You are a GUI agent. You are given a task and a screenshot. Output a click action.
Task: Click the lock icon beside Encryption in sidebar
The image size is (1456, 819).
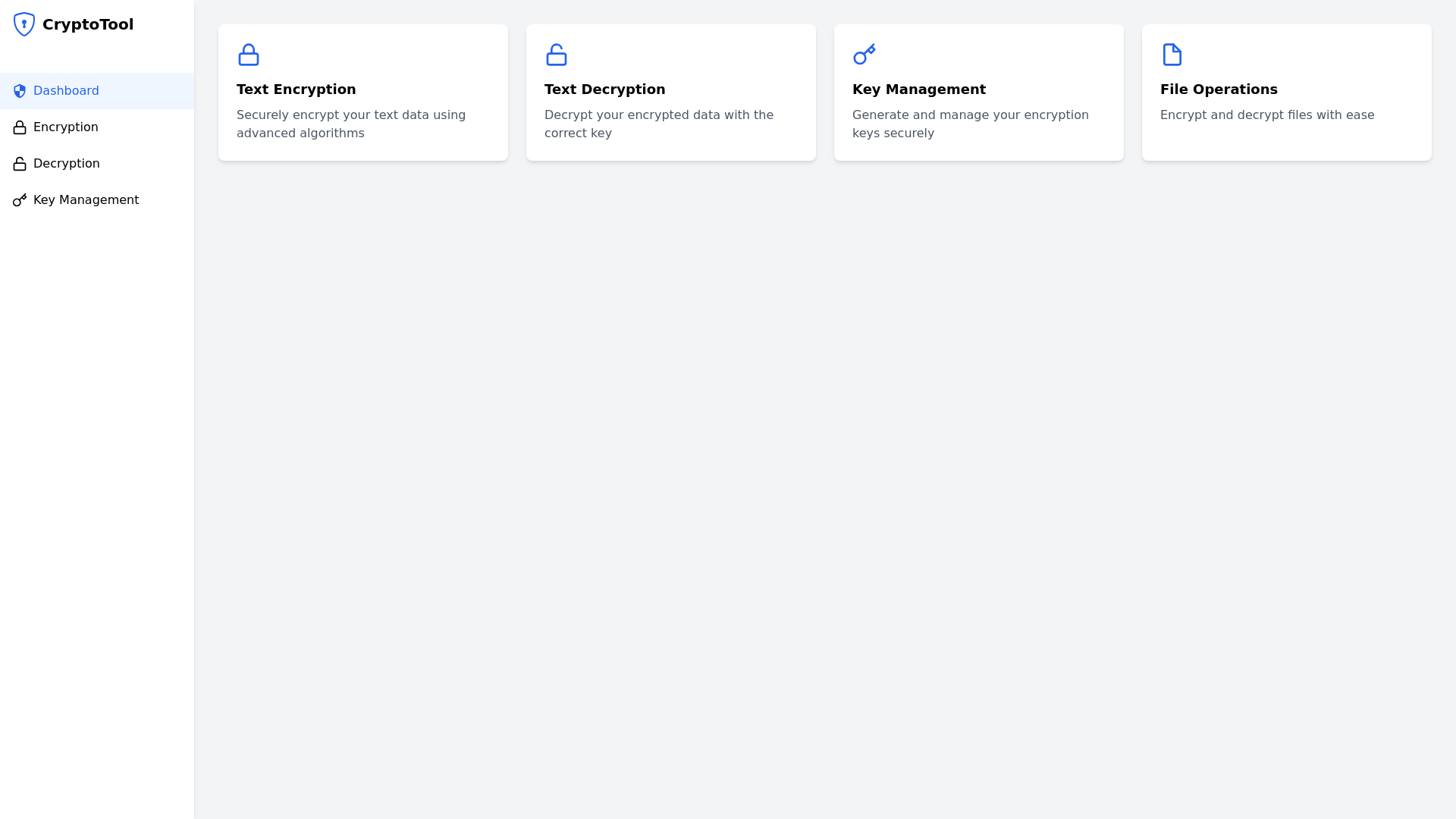click(20, 127)
